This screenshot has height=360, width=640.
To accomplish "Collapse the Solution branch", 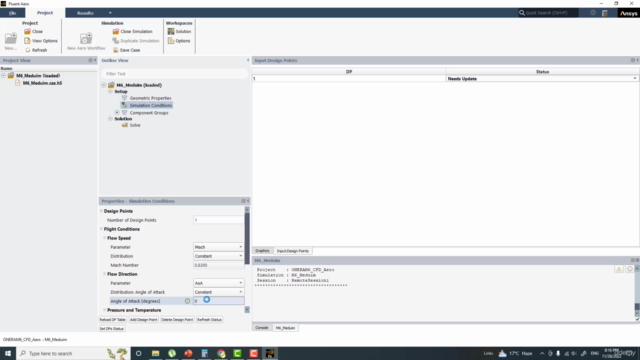I will (x=110, y=119).
